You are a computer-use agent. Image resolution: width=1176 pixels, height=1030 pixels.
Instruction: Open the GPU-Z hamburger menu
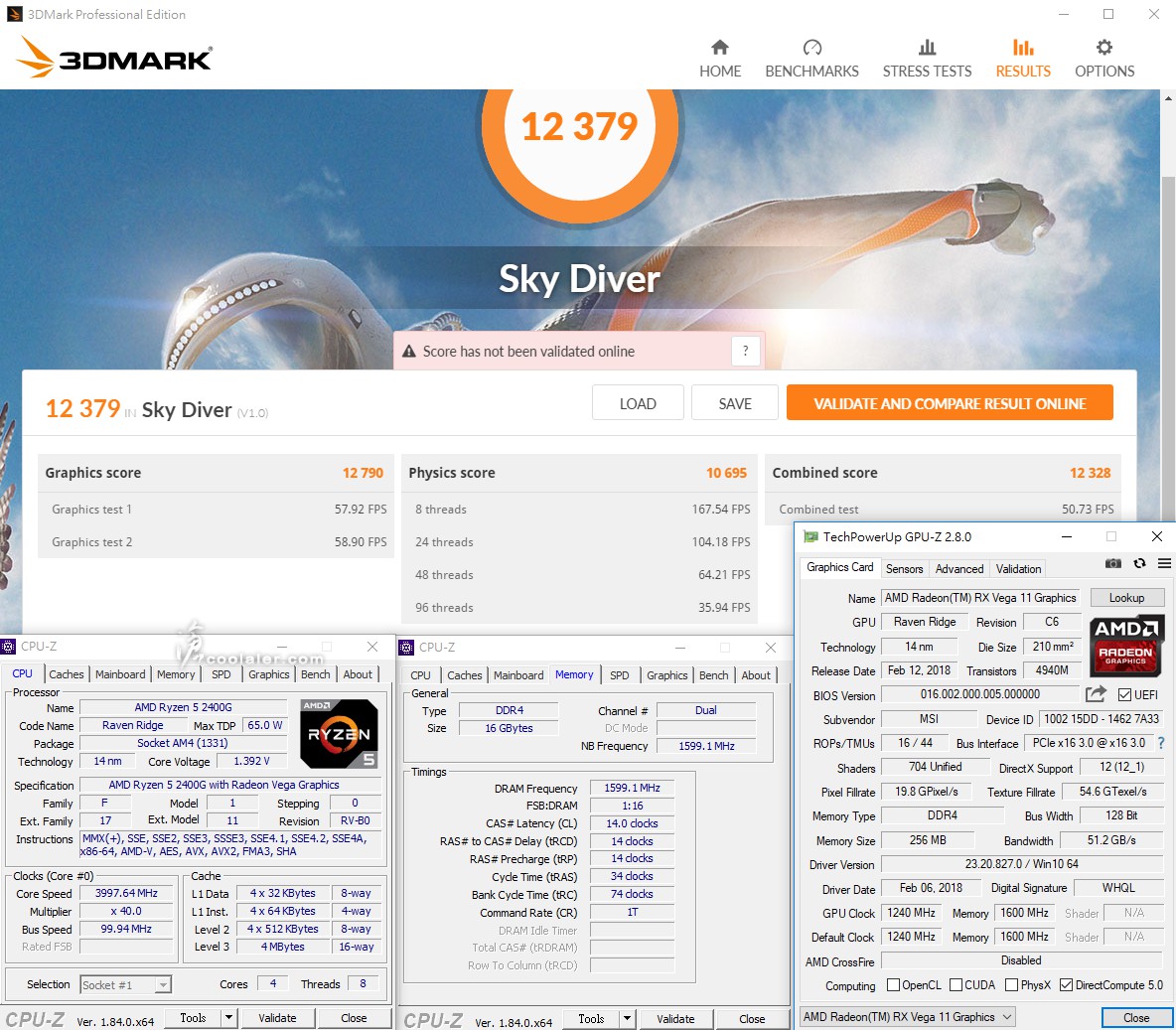(x=1164, y=563)
